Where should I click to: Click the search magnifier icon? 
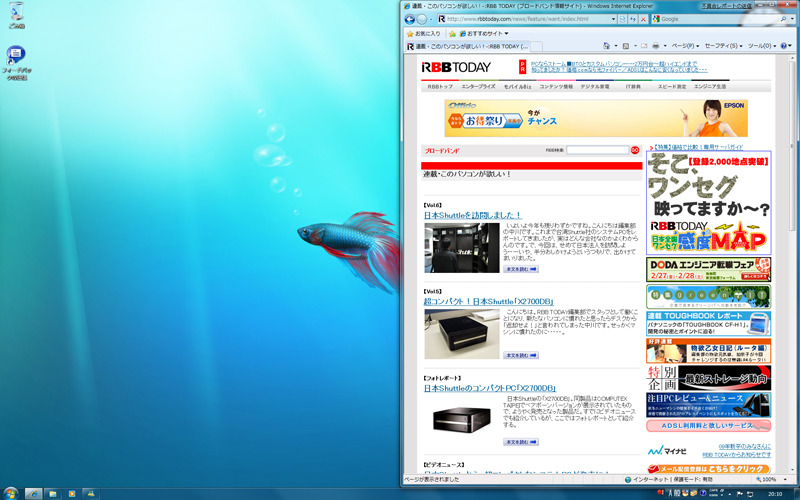coord(783,19)
